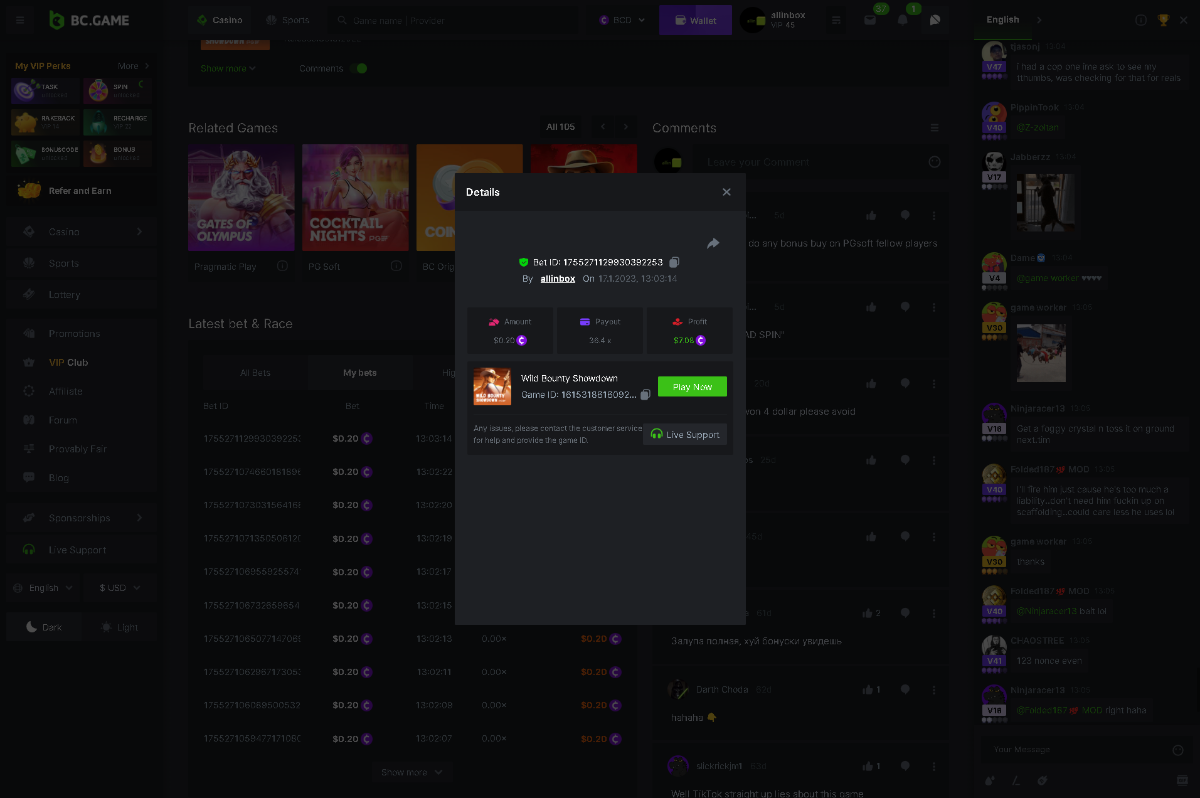This screenshot has width=1200, height=798.
Task: Select the My bets tab
Action: coord(360,373)
